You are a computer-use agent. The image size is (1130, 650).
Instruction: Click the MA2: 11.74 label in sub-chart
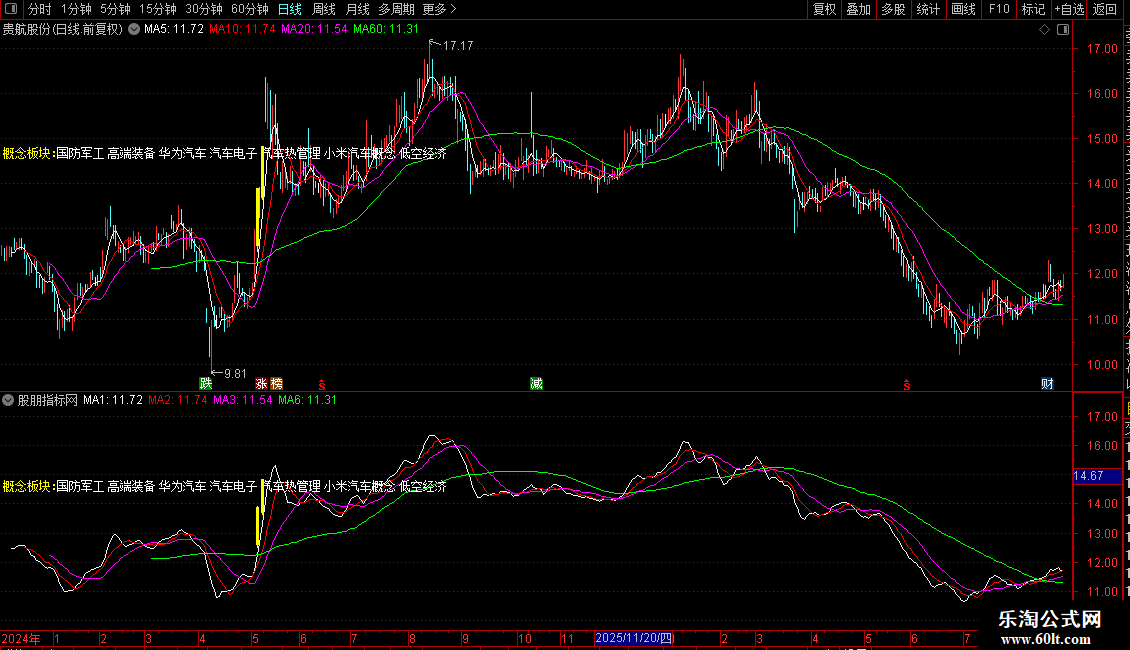177,400
